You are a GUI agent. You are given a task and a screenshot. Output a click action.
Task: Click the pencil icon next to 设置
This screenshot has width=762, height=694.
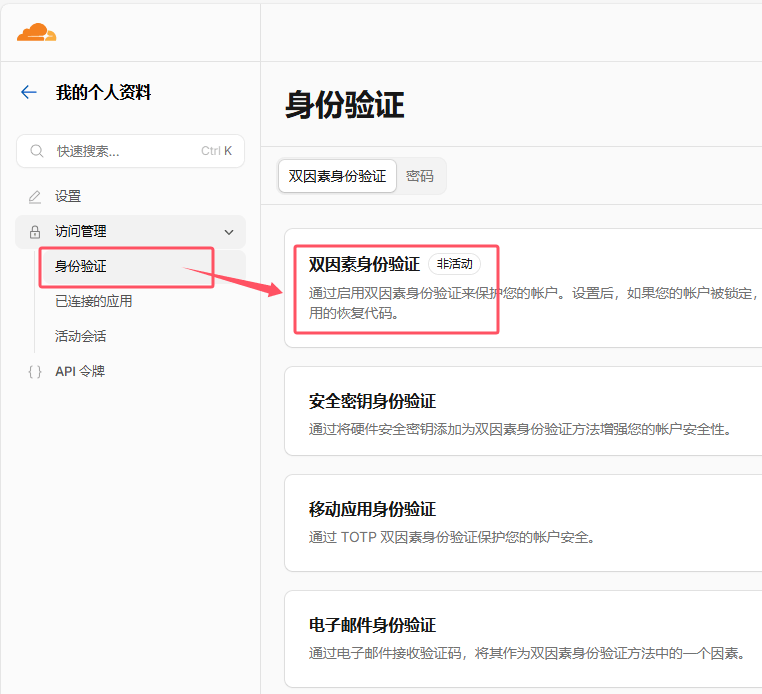coord(35,197)
